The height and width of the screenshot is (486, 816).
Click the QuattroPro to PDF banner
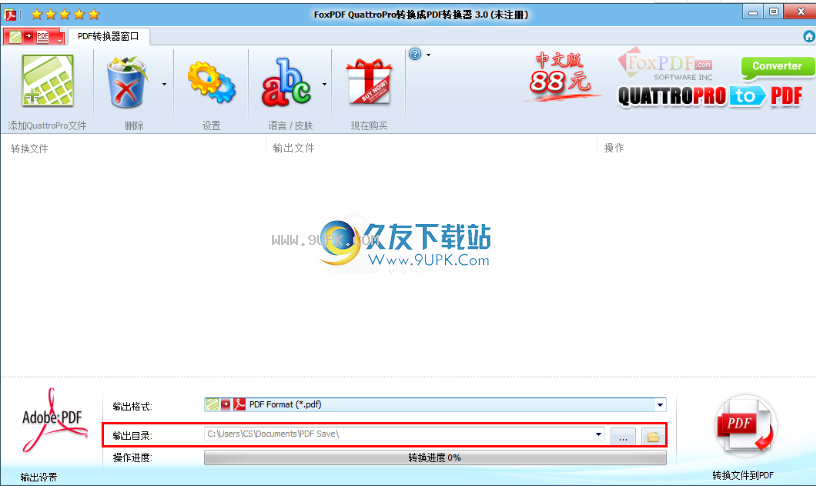coord(710,96)
